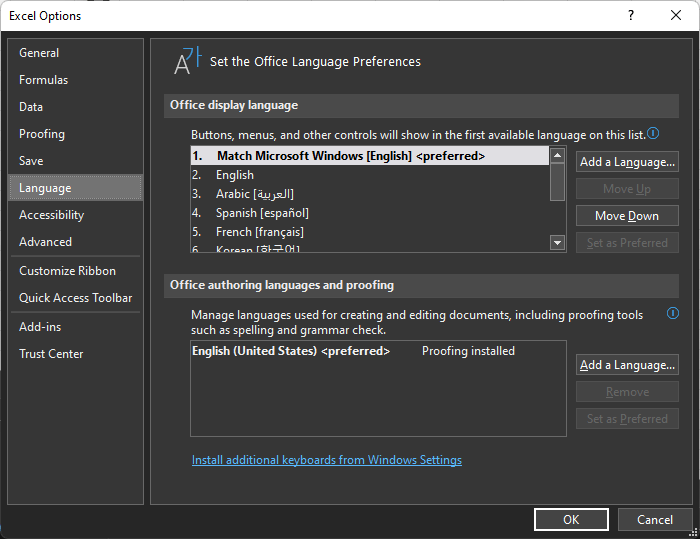Select the Arabic display language row
This screenshot has width=700, height=539.
pos(370,194)
